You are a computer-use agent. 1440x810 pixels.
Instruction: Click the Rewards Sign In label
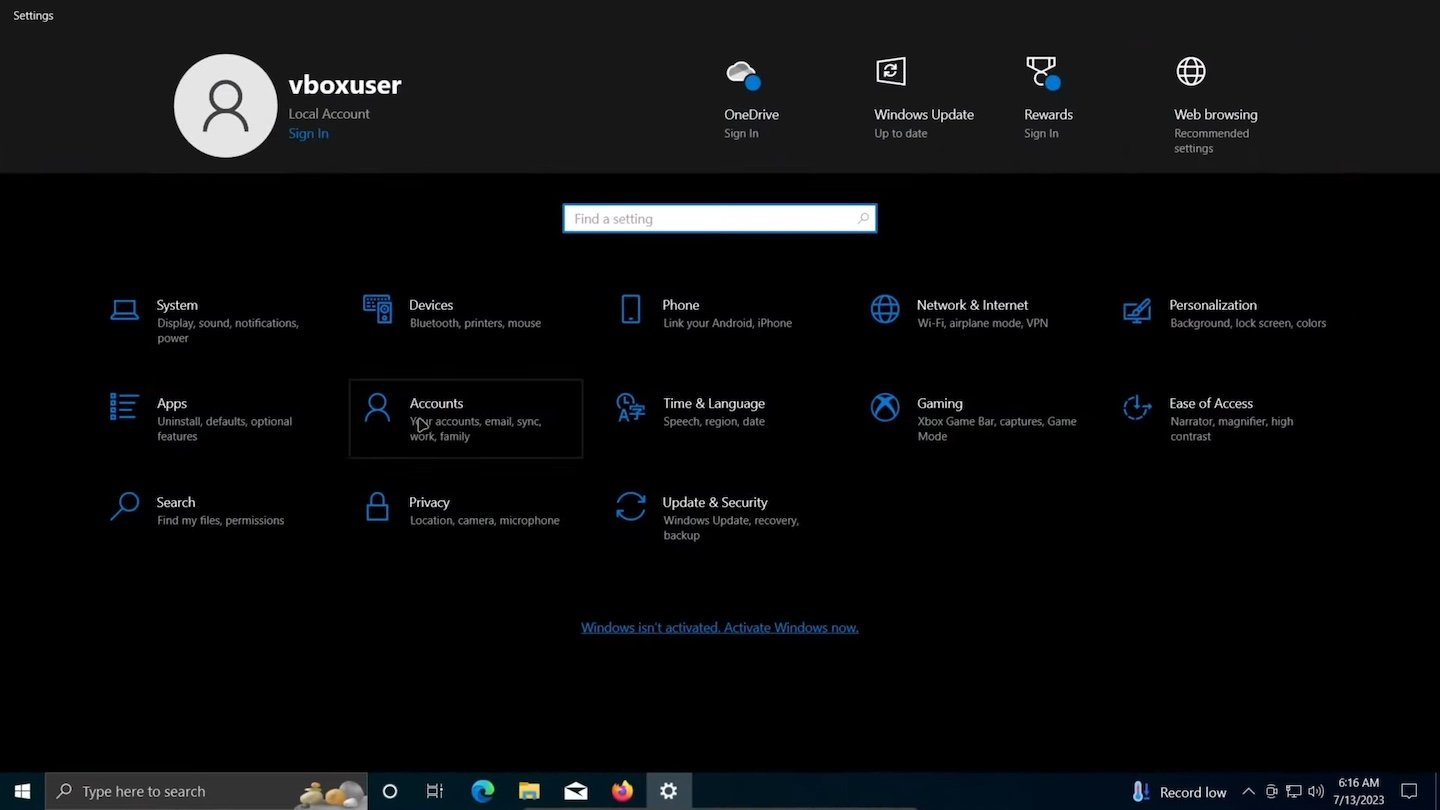tap(1041, 133)
